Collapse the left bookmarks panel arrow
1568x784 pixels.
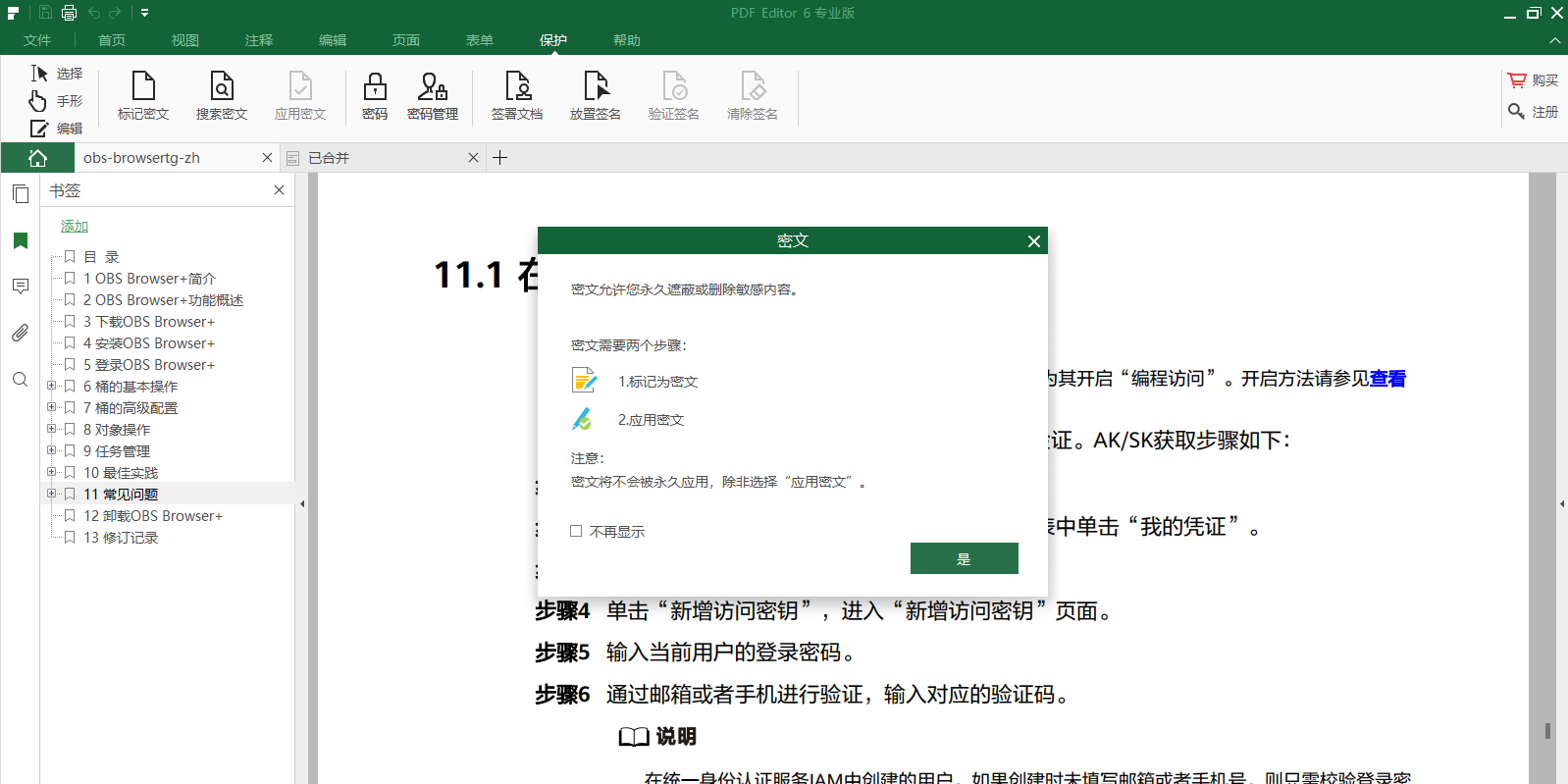click(x=302, y=504)
